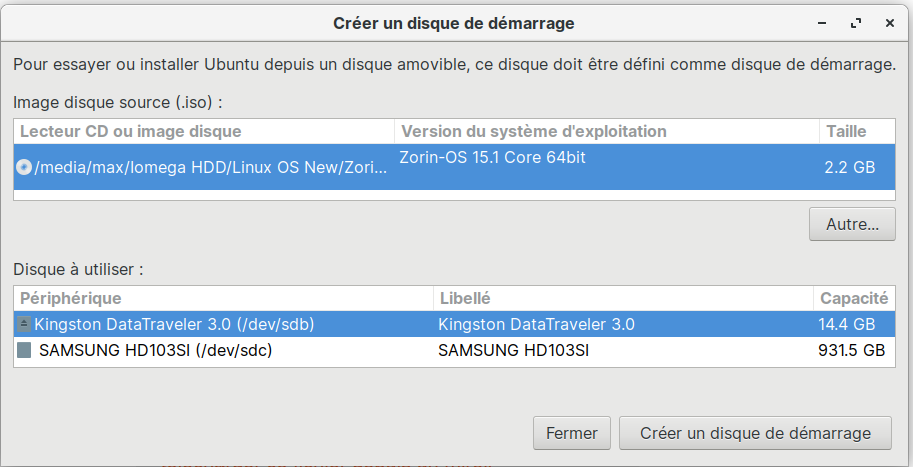Open the Autre... file chooser
913x467 pixels.
[852, 225]
